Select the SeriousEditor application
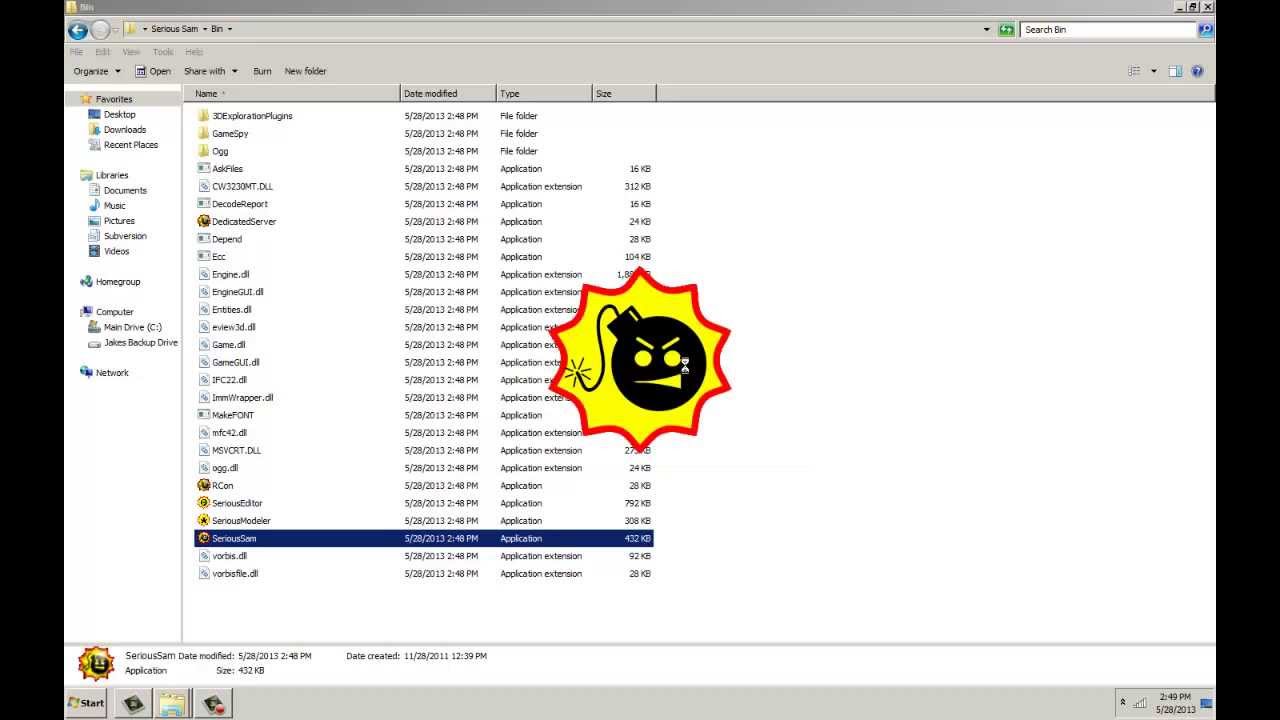Viewport: 1280px width, 720px height. [238, 503]
